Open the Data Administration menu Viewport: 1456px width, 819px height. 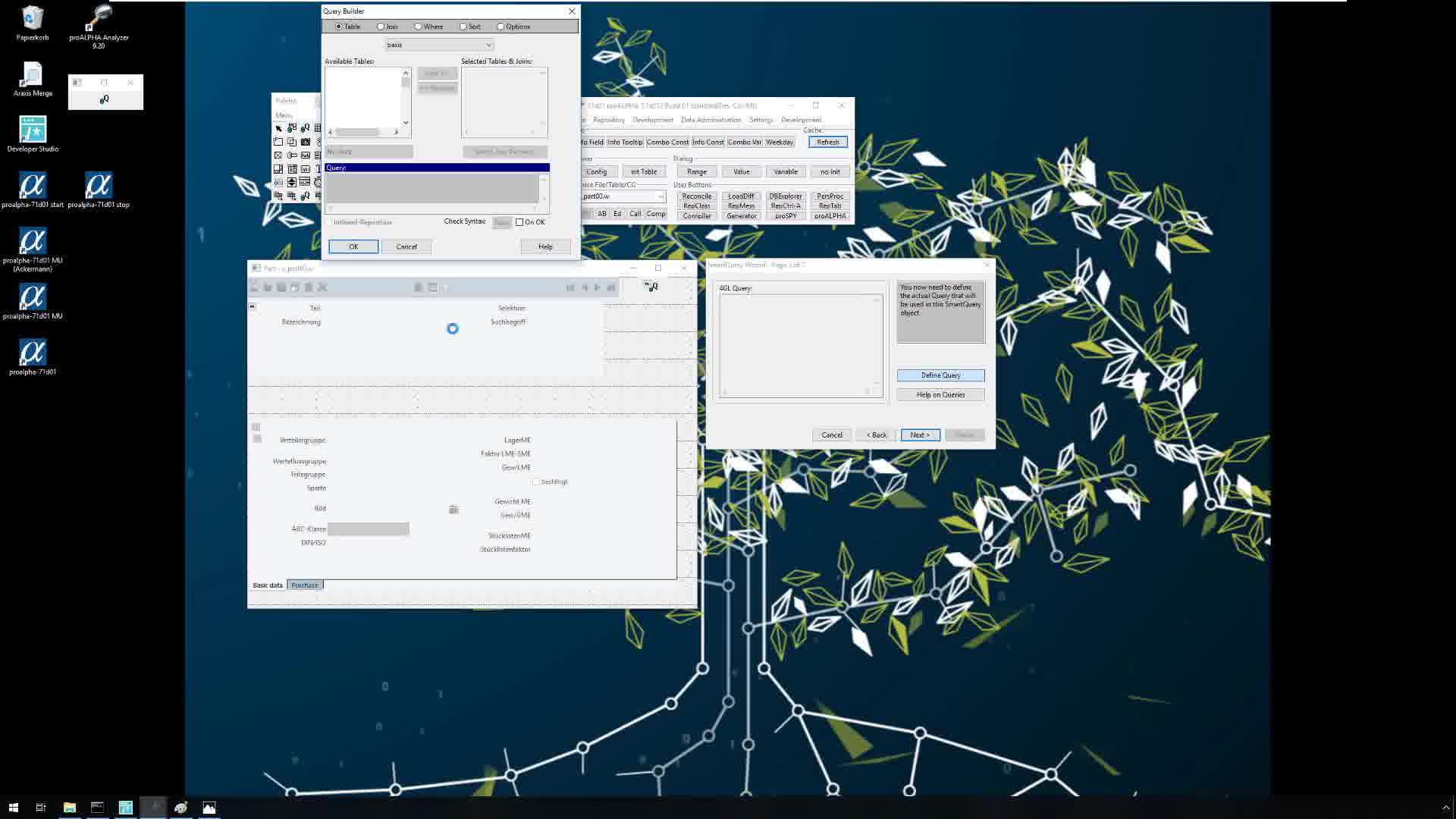point(711,120)
